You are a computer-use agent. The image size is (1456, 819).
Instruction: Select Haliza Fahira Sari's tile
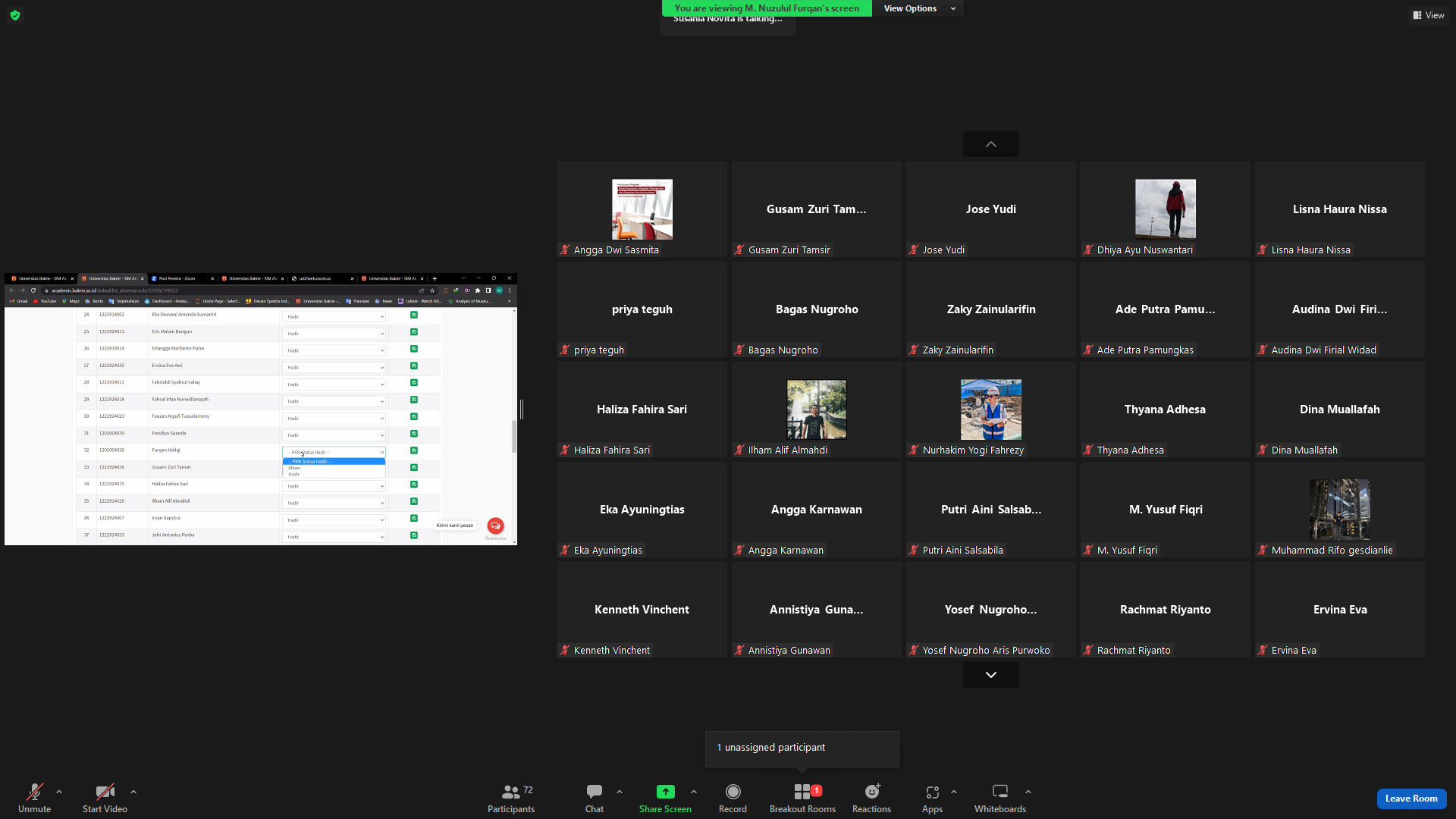tap(642, 409)
